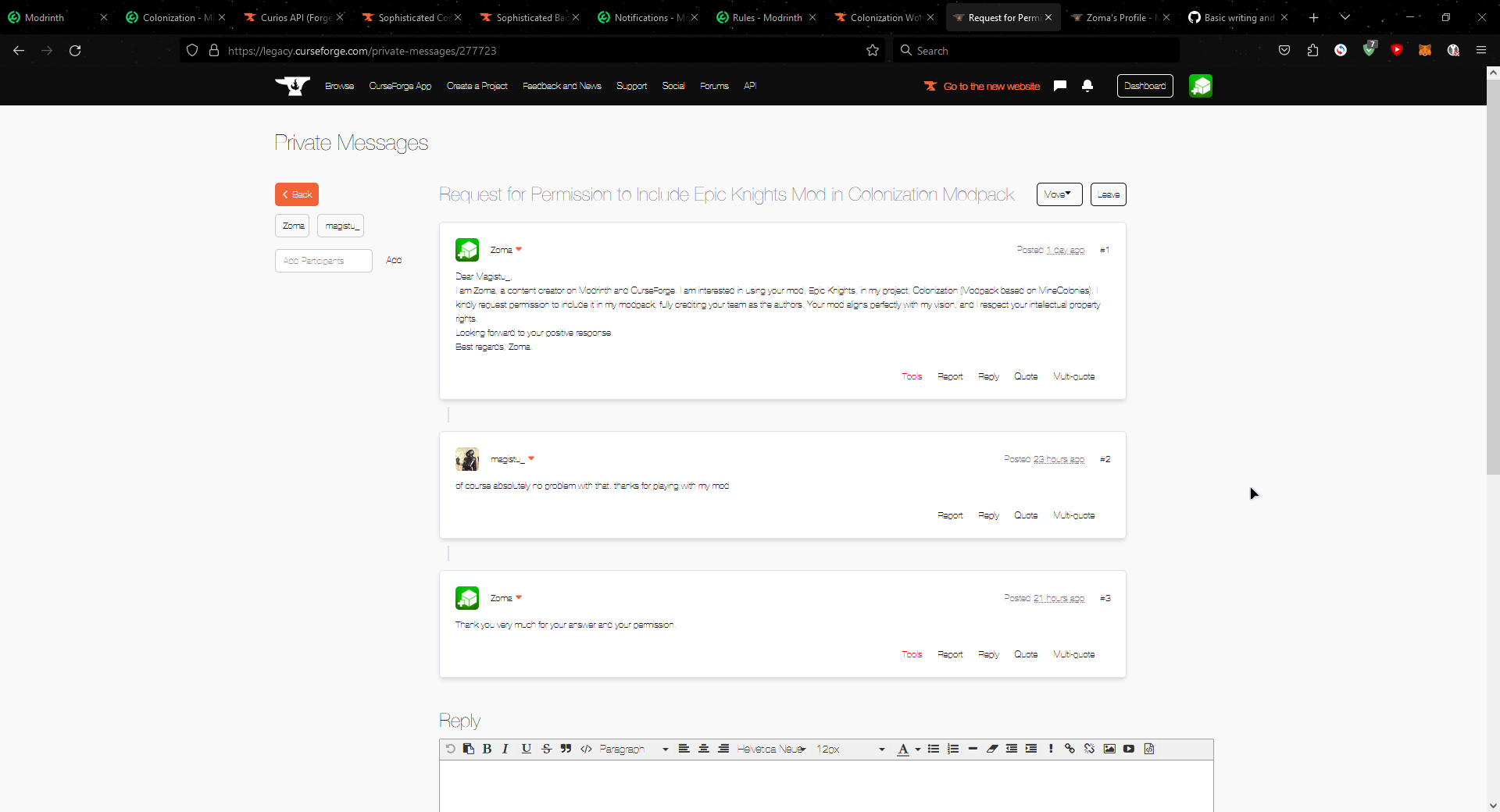Screen dimensions: 1500x812
Task: Toggle Strikethrough formatting in reply editor
Action: [x=546, y=749]
